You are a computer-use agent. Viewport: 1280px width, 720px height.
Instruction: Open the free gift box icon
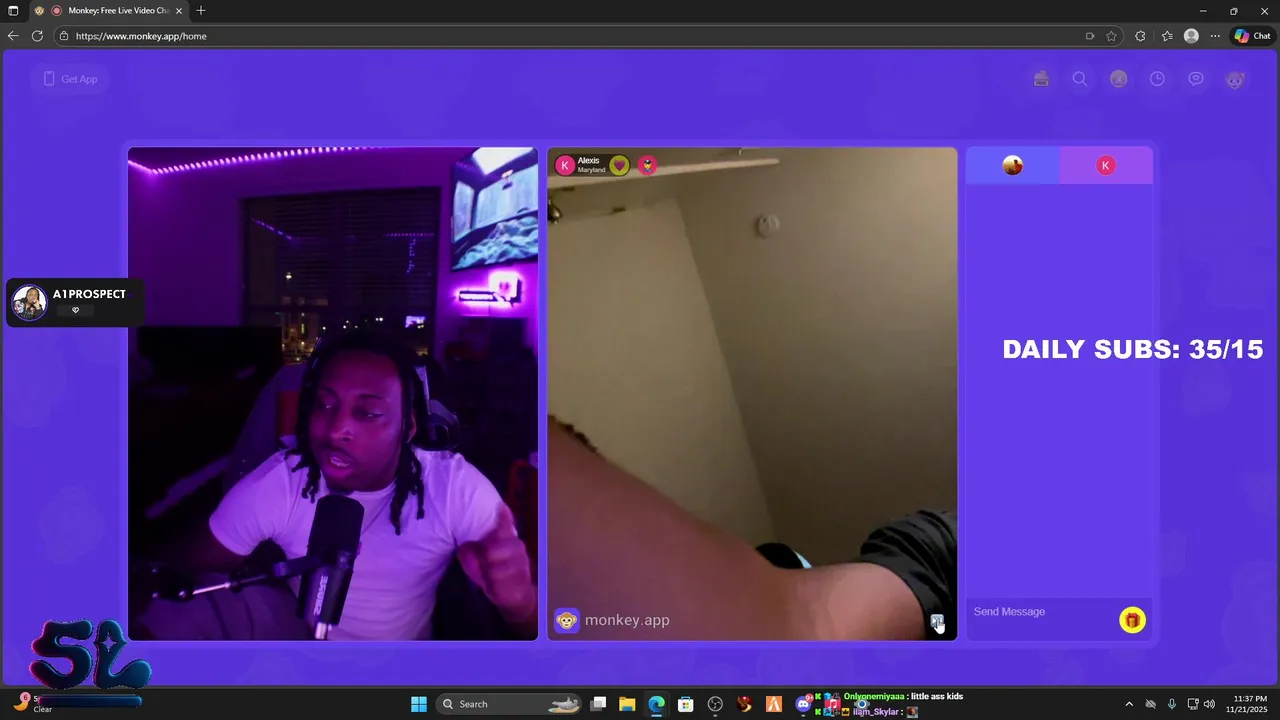coord(1041,79)
